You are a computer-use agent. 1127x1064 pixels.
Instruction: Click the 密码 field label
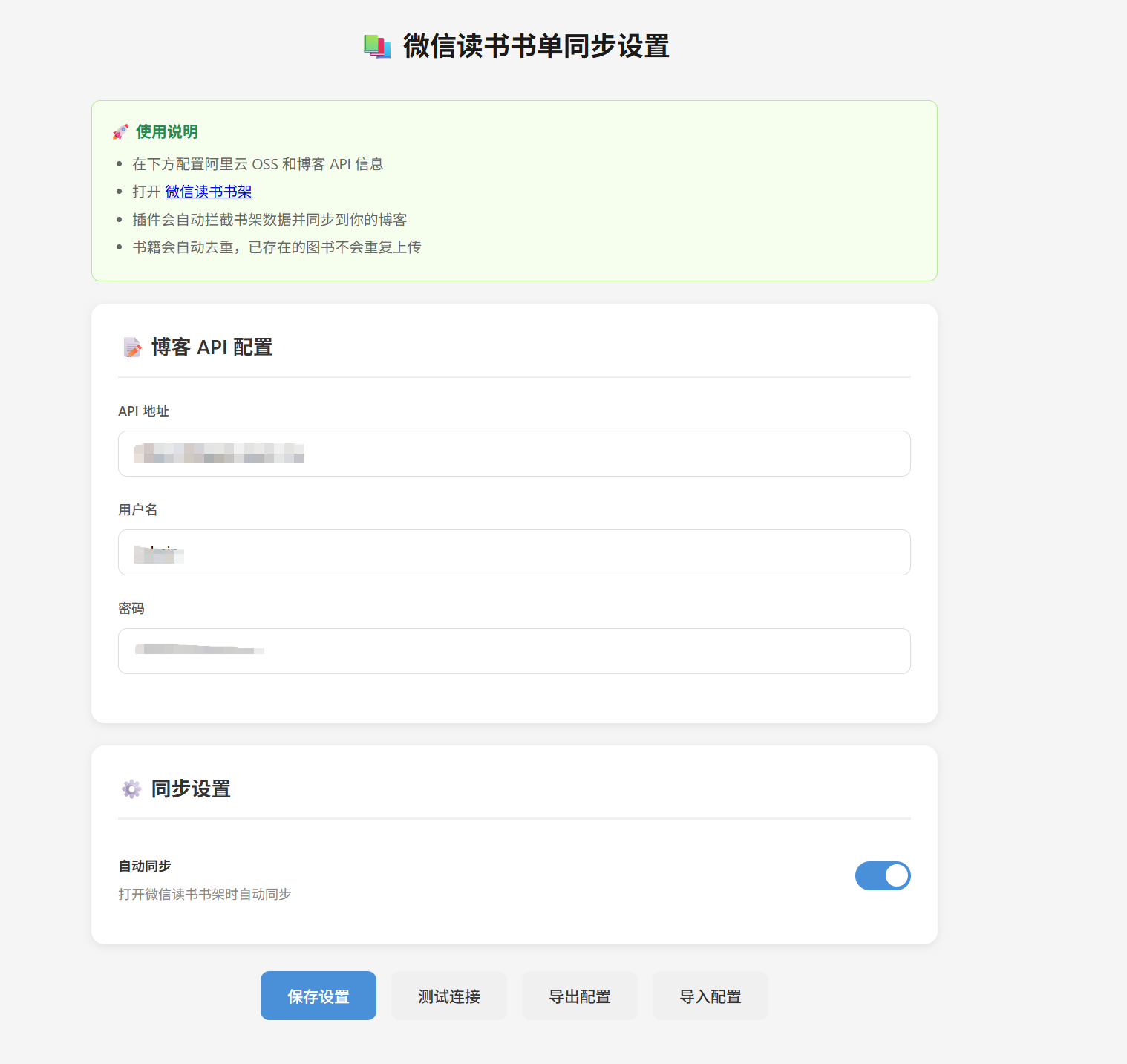(131, 609)
